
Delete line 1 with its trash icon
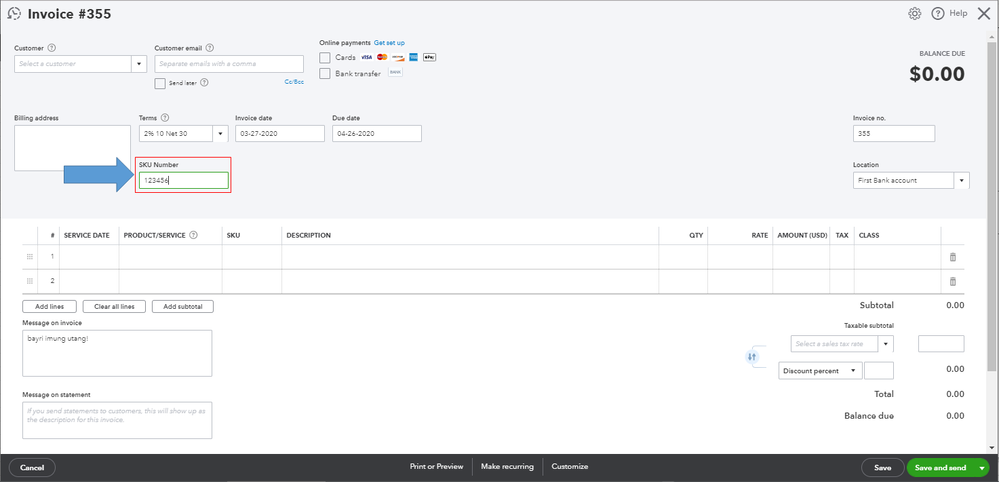pyautogui.click(x=952, y=257)
